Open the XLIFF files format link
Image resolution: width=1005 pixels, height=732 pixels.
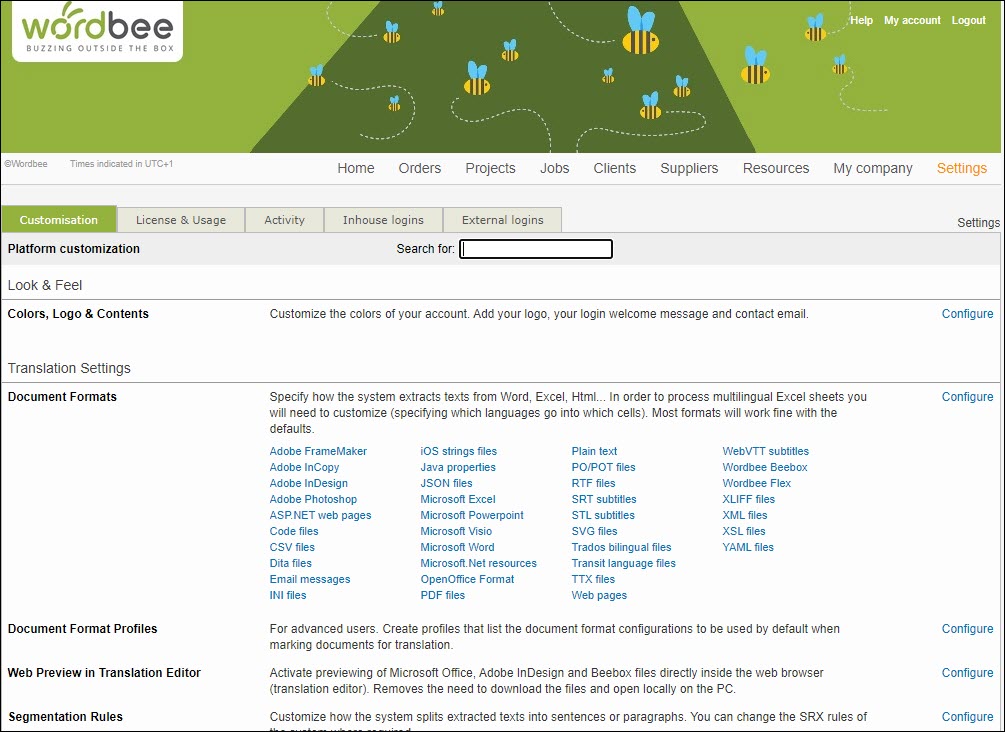coord(748,499)
